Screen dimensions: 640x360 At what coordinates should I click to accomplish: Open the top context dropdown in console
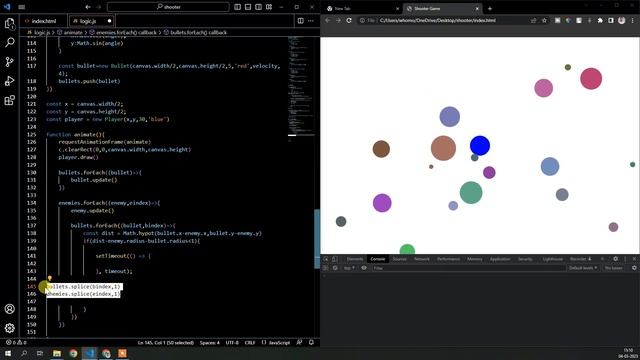click(349, 268)
